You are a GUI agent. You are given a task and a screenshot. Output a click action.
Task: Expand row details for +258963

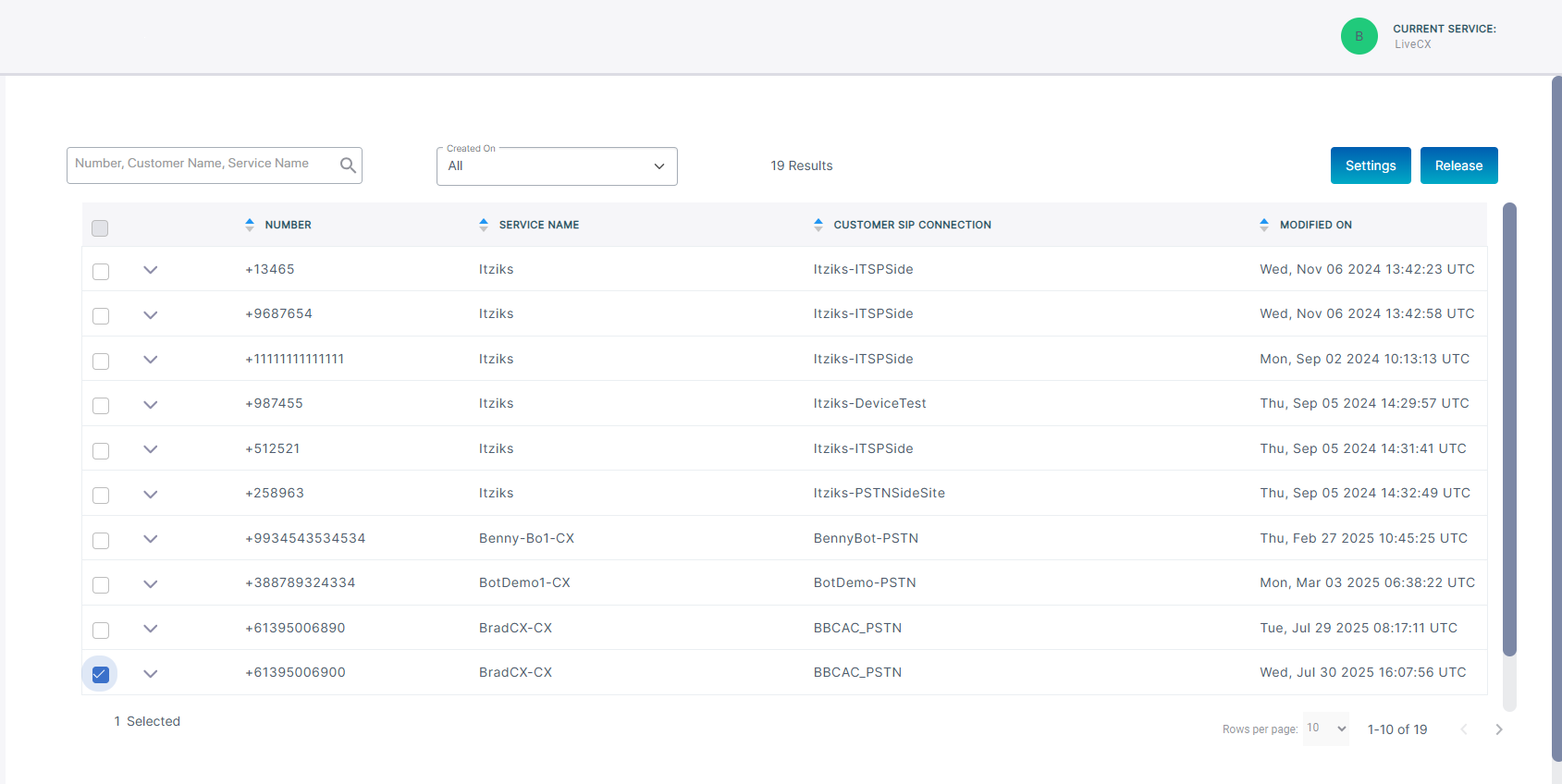[151, 494]
